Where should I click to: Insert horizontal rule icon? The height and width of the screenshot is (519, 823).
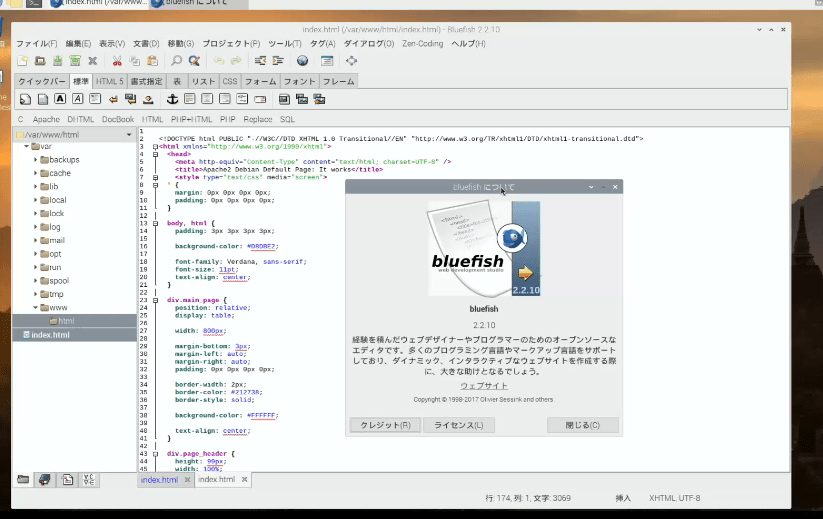coord(189,99)
